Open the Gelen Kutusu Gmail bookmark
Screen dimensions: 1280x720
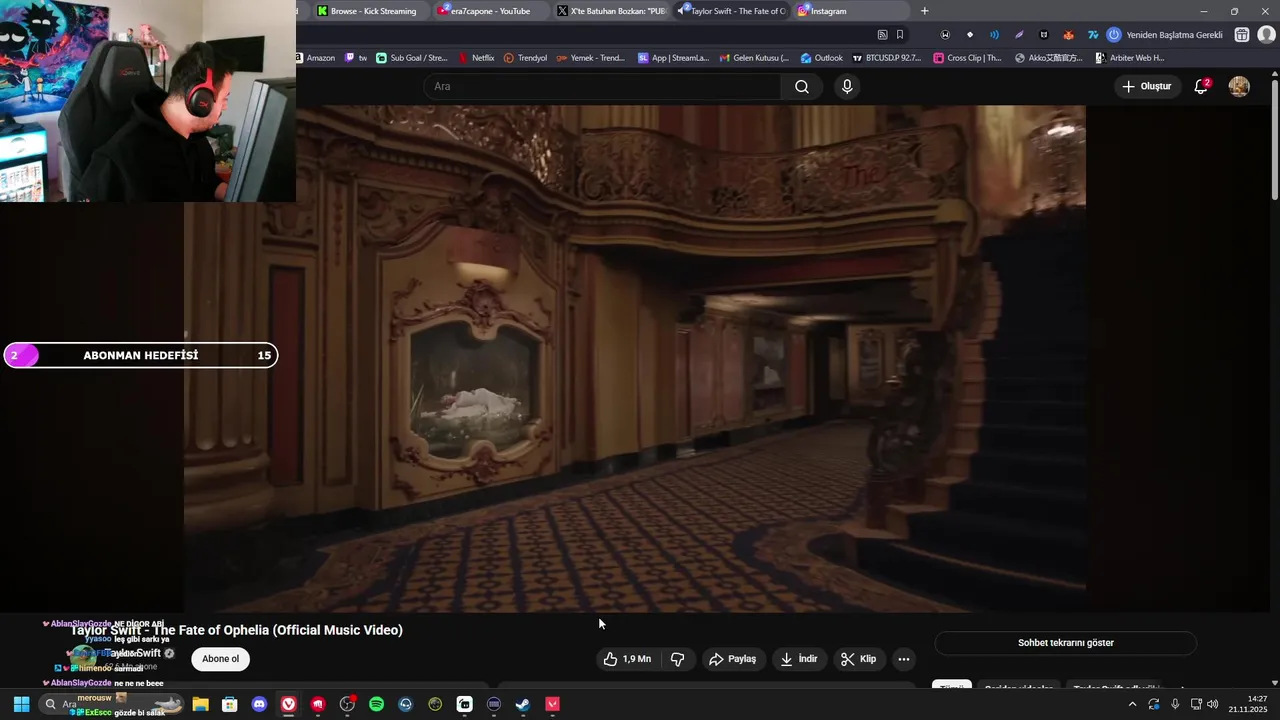[755, 58]
